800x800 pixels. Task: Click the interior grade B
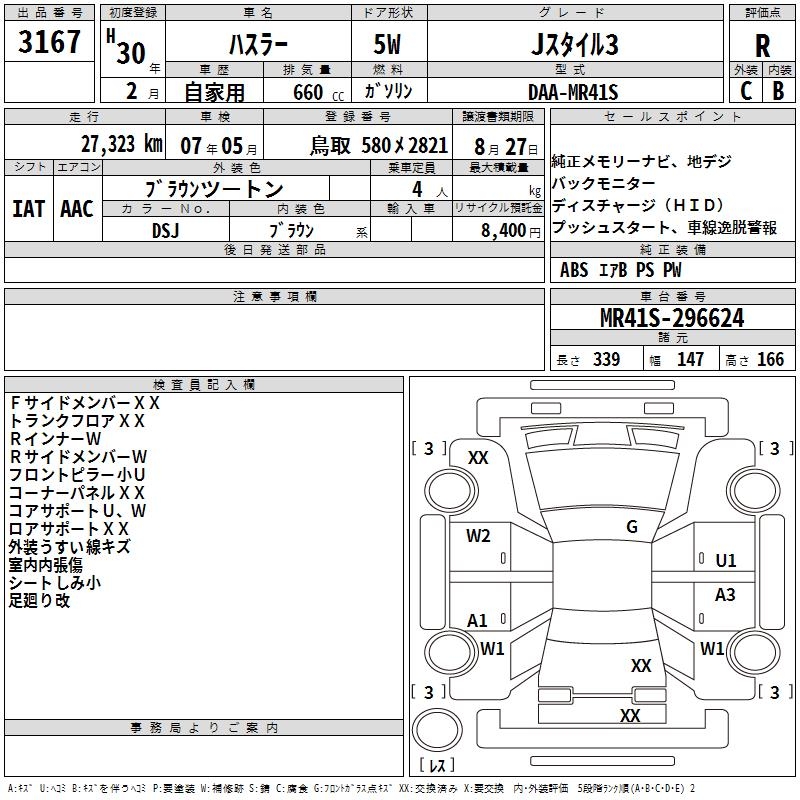(778, 91)
